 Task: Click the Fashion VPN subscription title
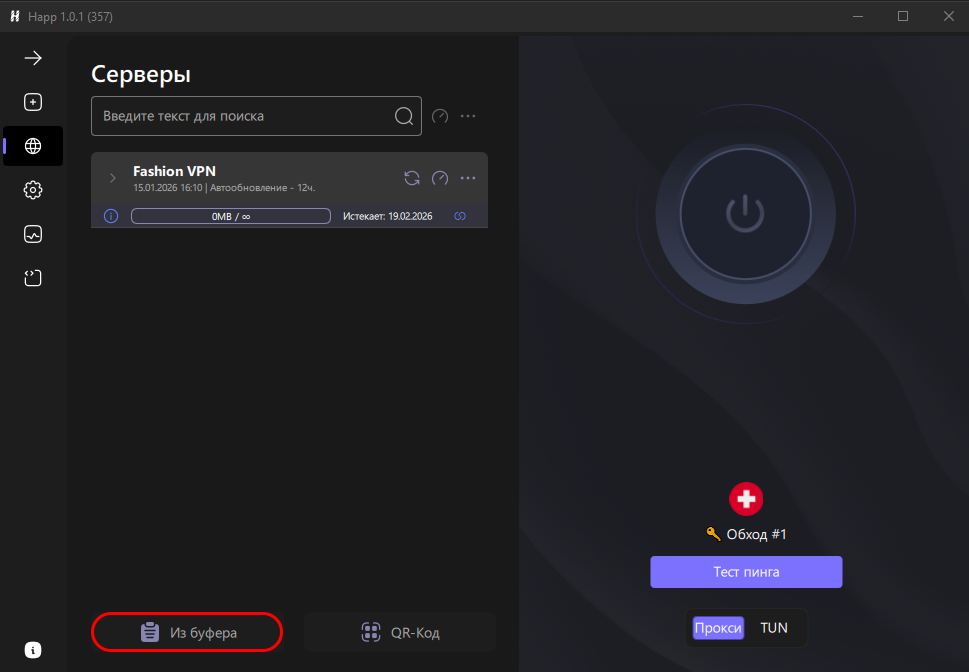(174, 171)
